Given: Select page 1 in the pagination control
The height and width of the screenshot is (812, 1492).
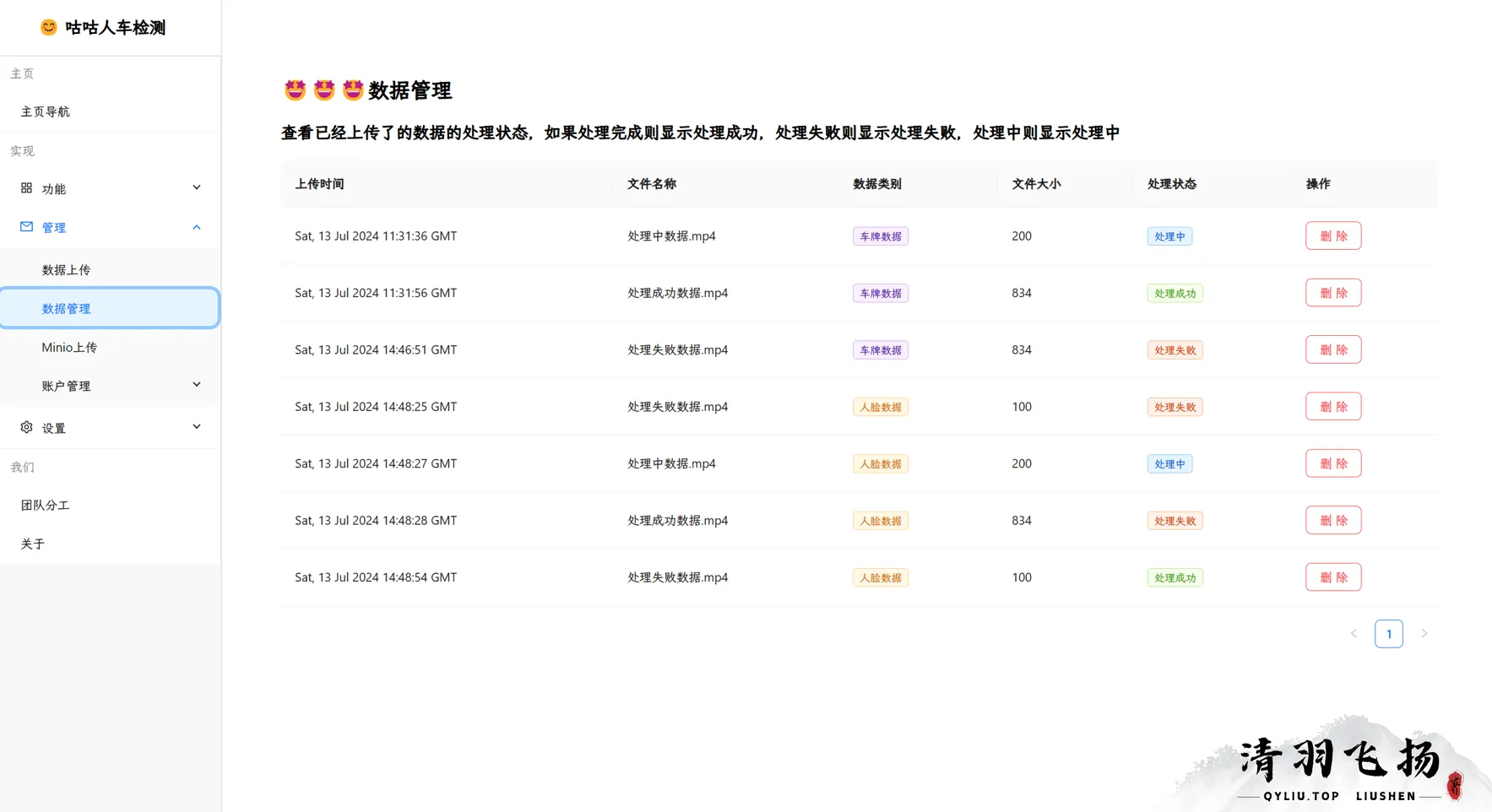Looking at the screenshot, I should [x=1389, y=633].
